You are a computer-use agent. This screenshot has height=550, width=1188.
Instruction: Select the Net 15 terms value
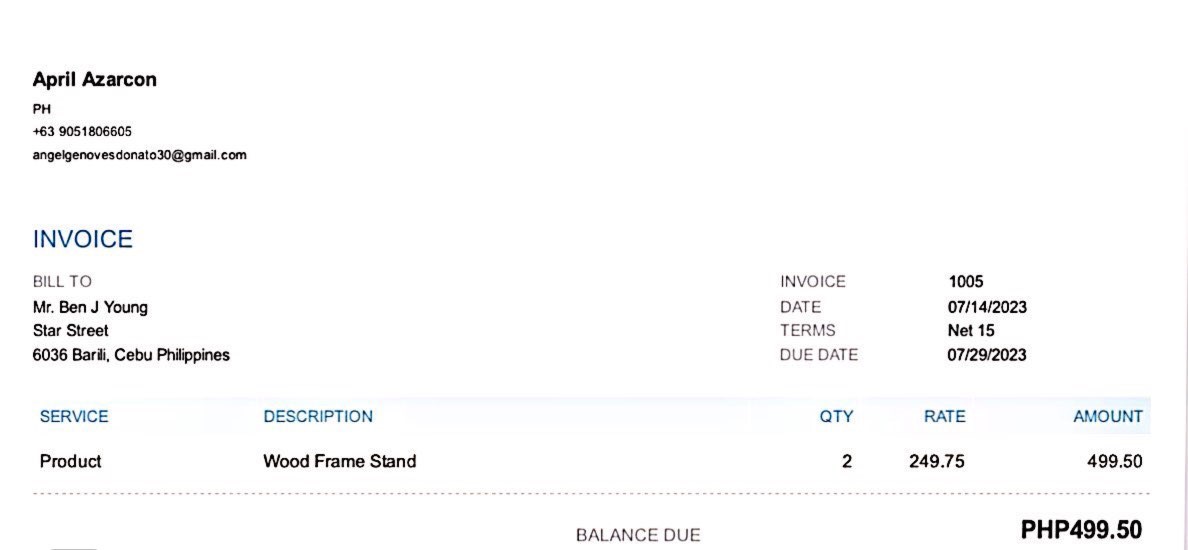tap(970, 331)
